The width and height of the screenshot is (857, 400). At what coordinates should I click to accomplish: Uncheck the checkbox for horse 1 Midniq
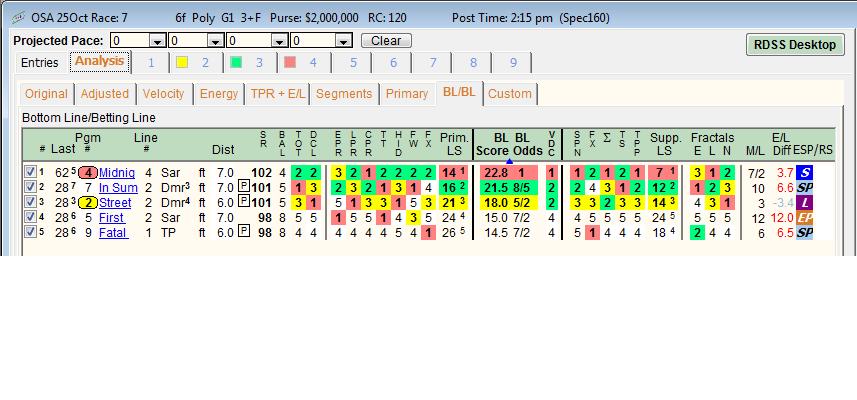click(x=30, y=173)
